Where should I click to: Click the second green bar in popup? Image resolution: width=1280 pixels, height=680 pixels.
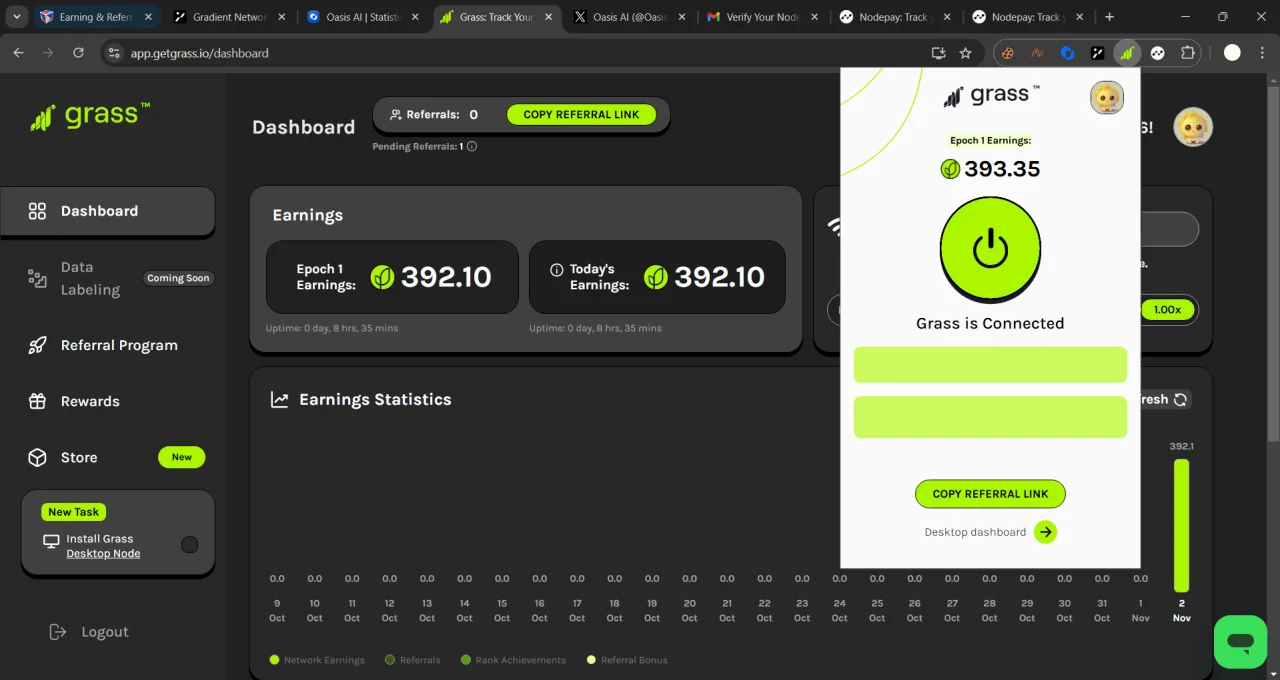[x=990, y=417]
